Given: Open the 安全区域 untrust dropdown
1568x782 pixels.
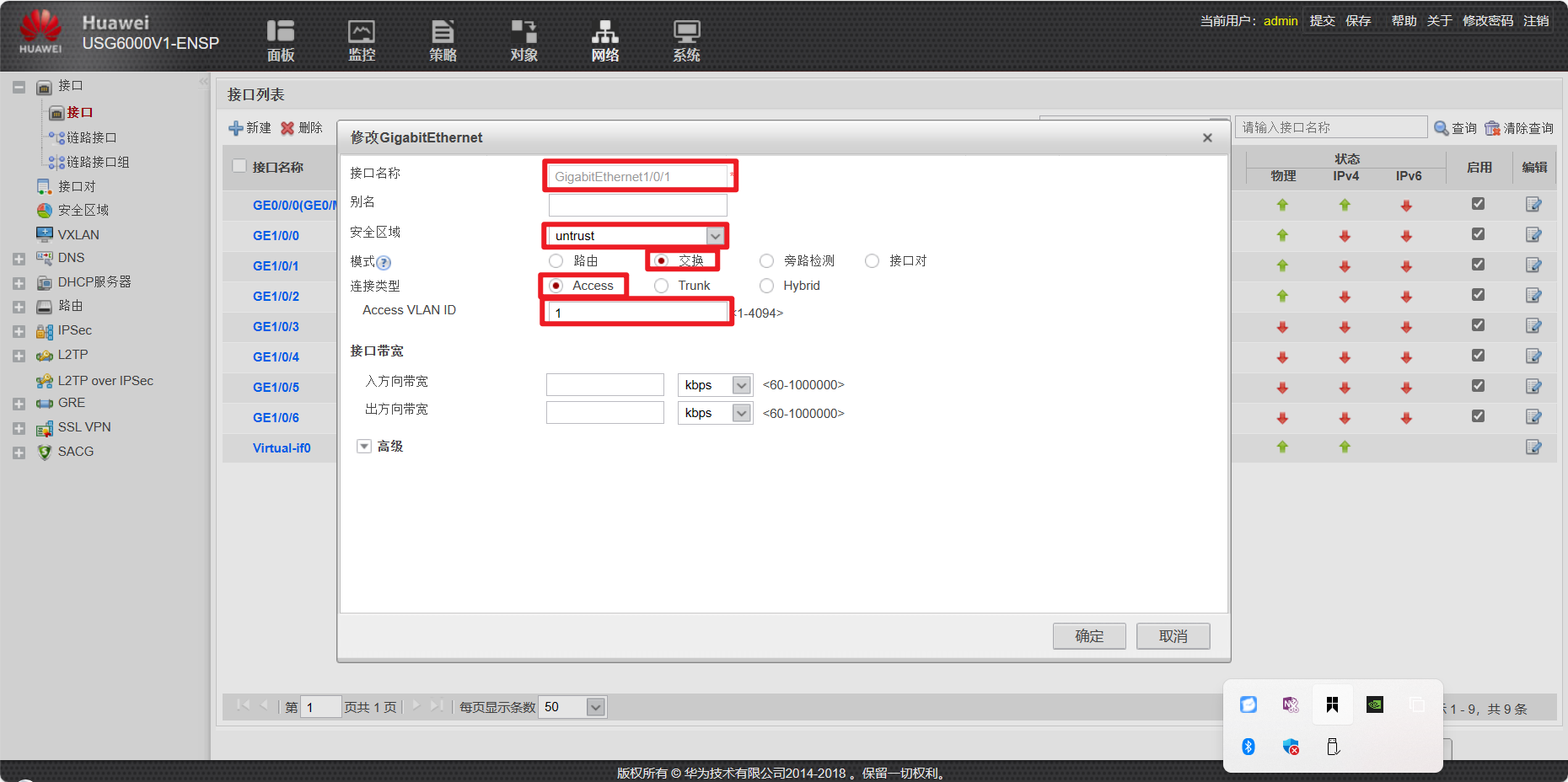Looking at the screenshot, I should tap(715, 236).
